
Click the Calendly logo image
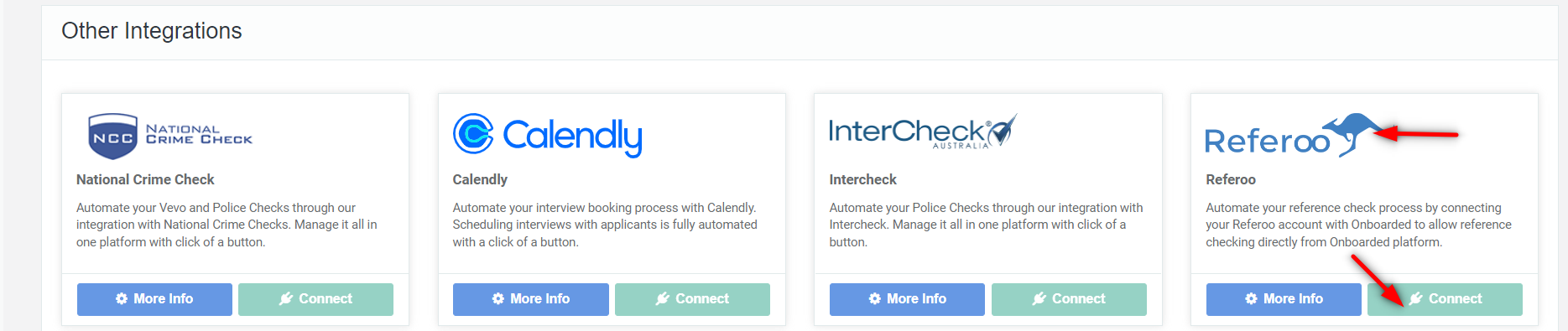pos(548,135)
